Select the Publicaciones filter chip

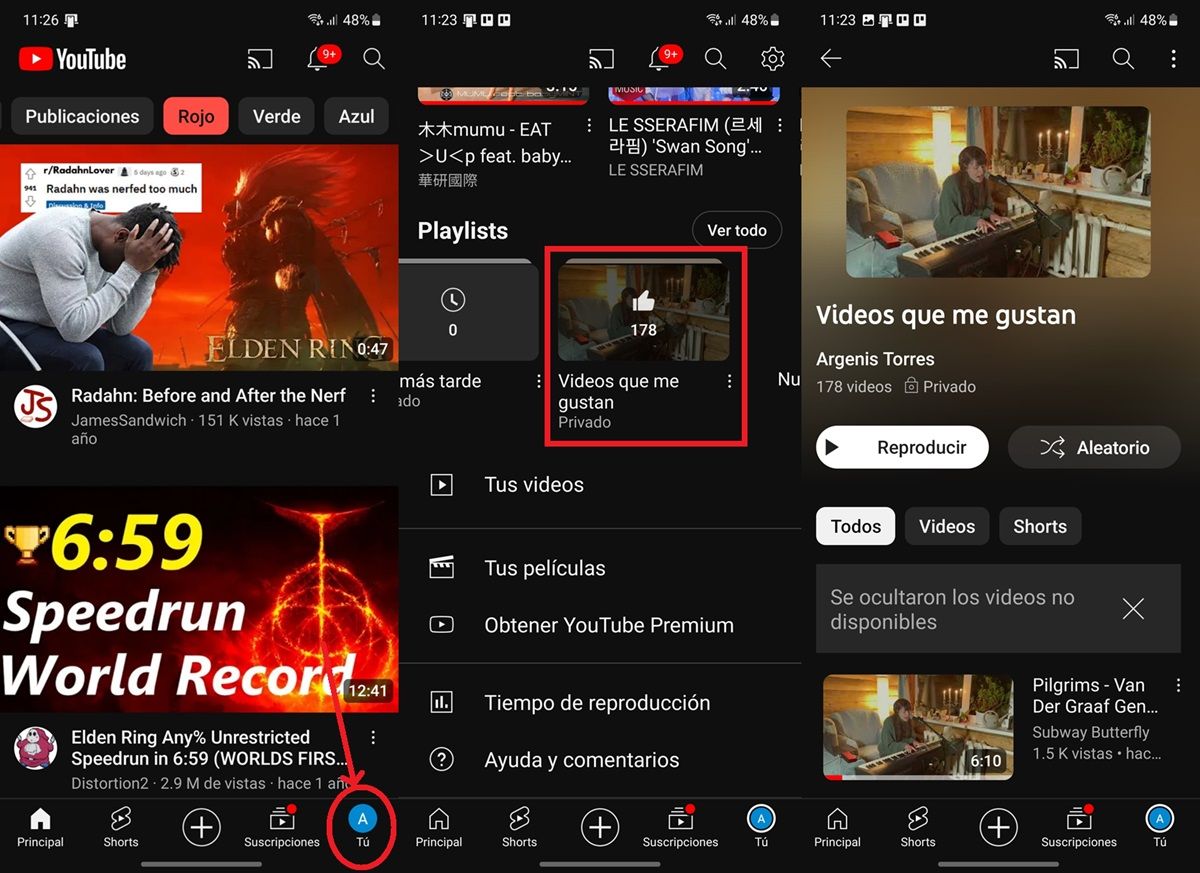(x=82, y=116)
